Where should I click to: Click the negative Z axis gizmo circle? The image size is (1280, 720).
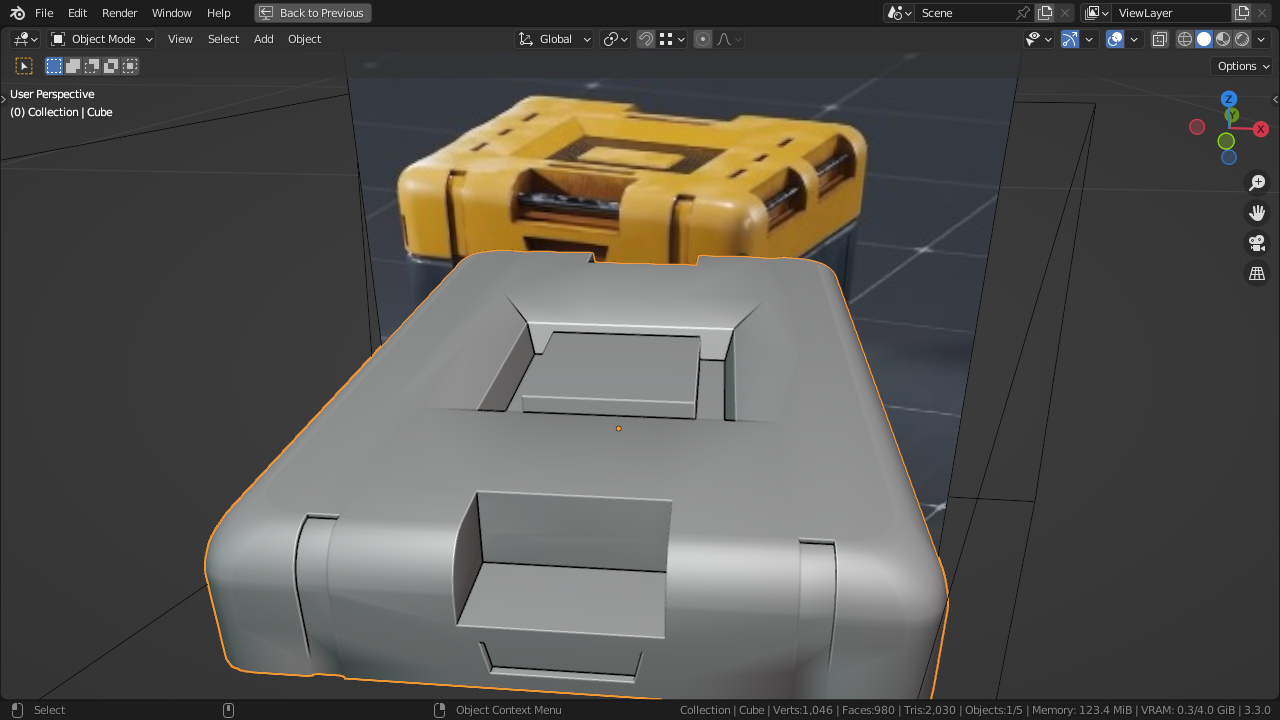coord(1229,157)
